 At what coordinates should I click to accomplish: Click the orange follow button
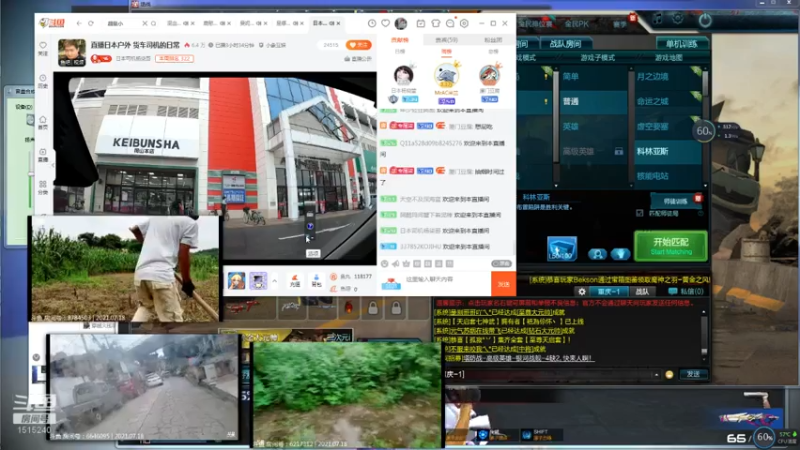tap(358, 45)
